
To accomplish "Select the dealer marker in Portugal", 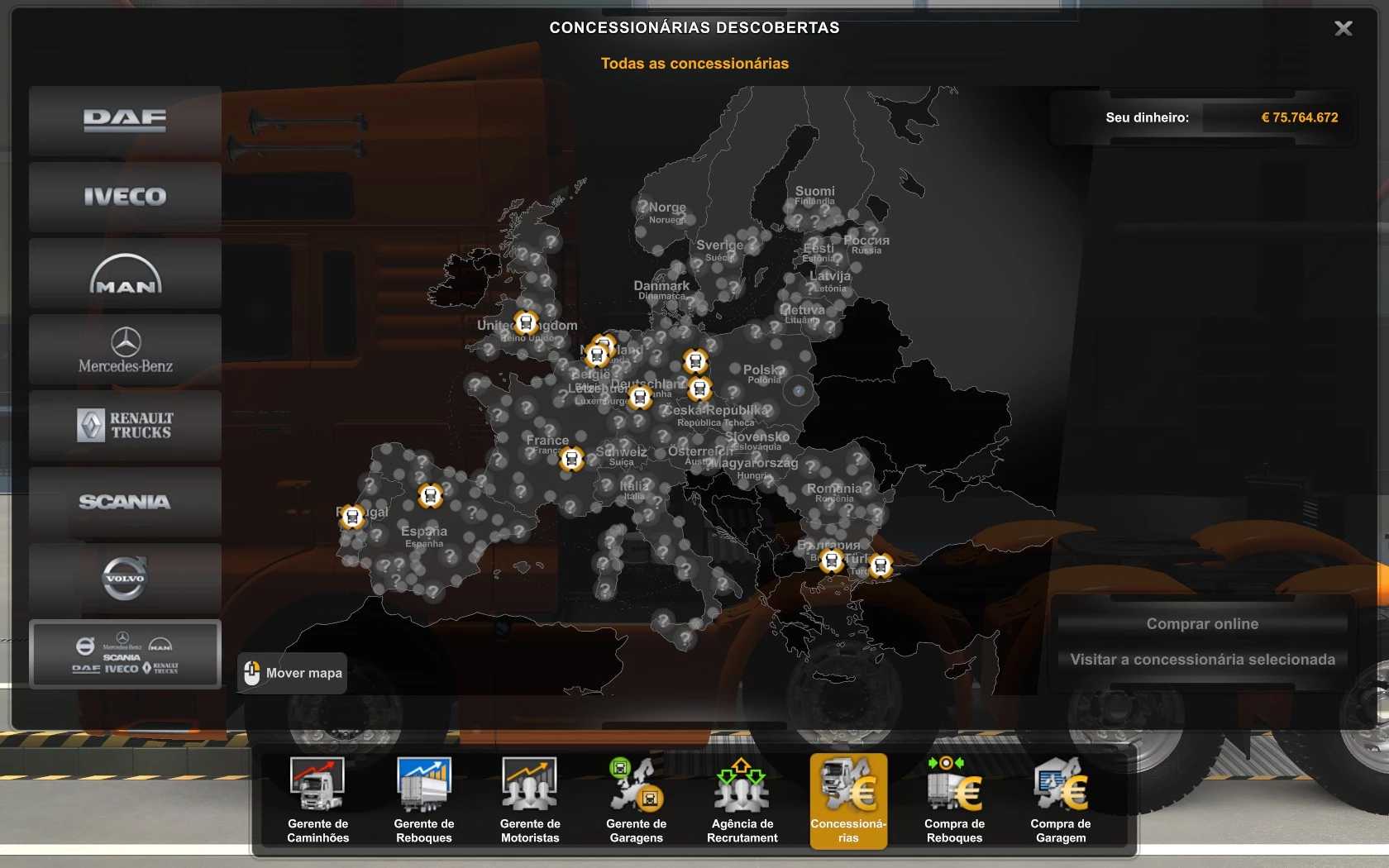I will click(352, 517).
